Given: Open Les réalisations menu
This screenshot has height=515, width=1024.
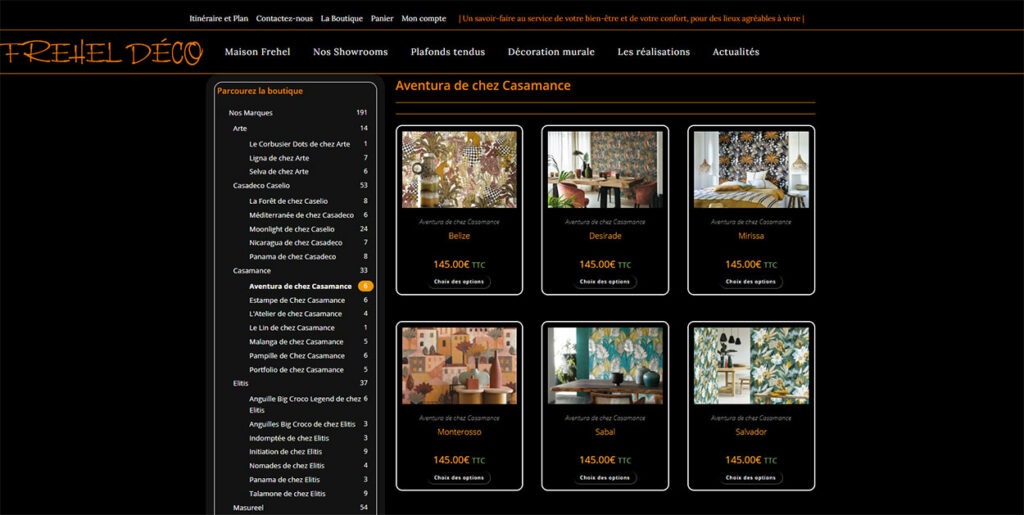Looking at the screenshot, I should 654,52.
